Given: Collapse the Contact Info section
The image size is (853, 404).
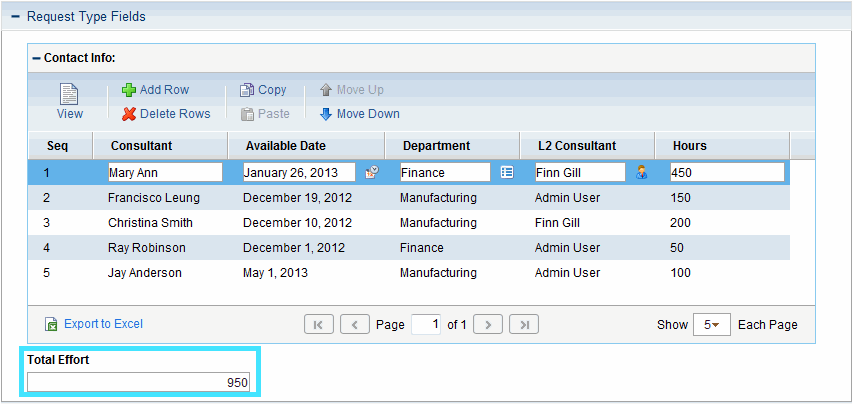Looking at the screenshot, I should click(x=36, y=59).
